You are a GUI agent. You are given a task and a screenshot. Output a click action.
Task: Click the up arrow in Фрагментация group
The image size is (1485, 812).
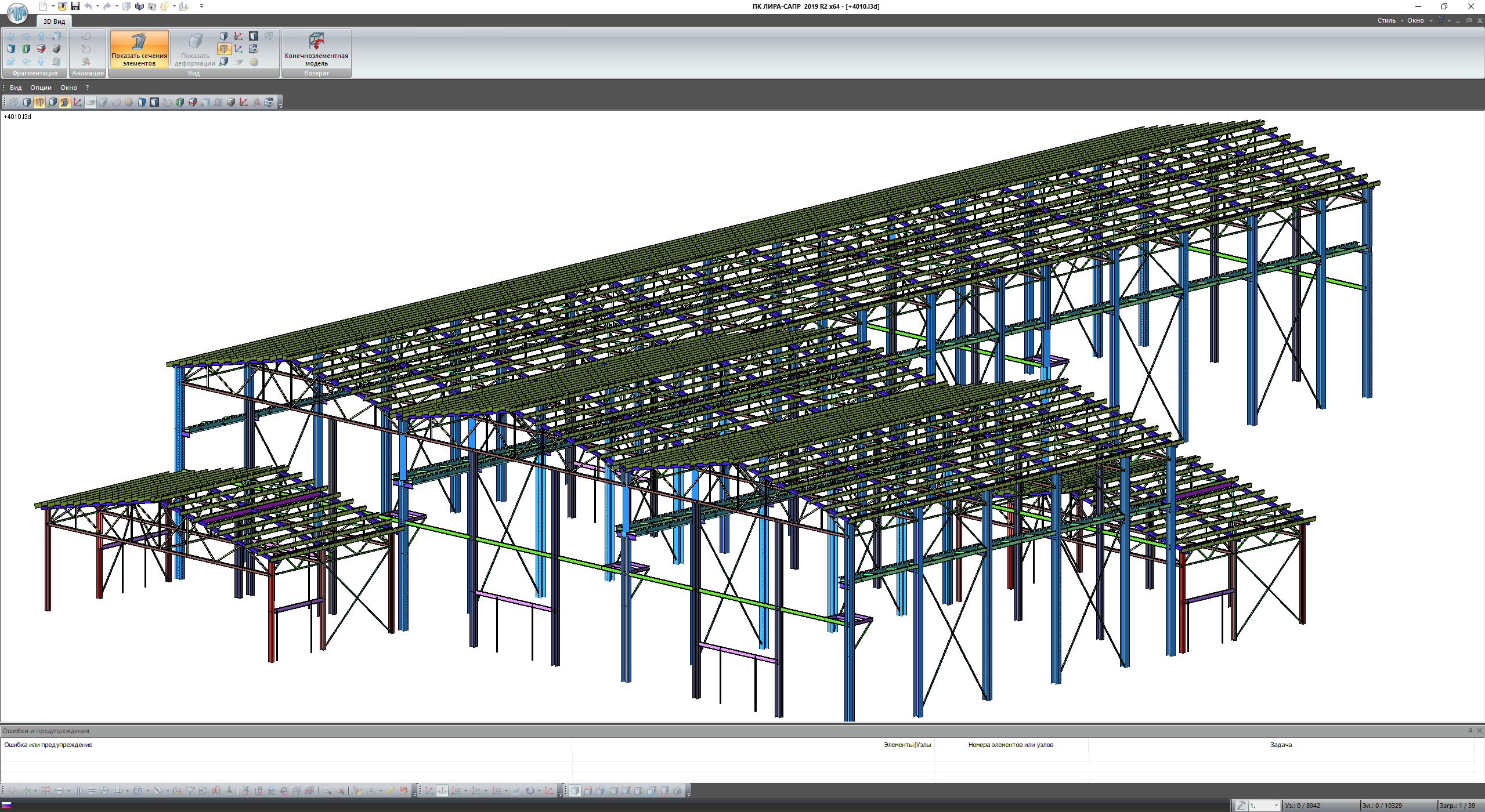click(41, 36)
